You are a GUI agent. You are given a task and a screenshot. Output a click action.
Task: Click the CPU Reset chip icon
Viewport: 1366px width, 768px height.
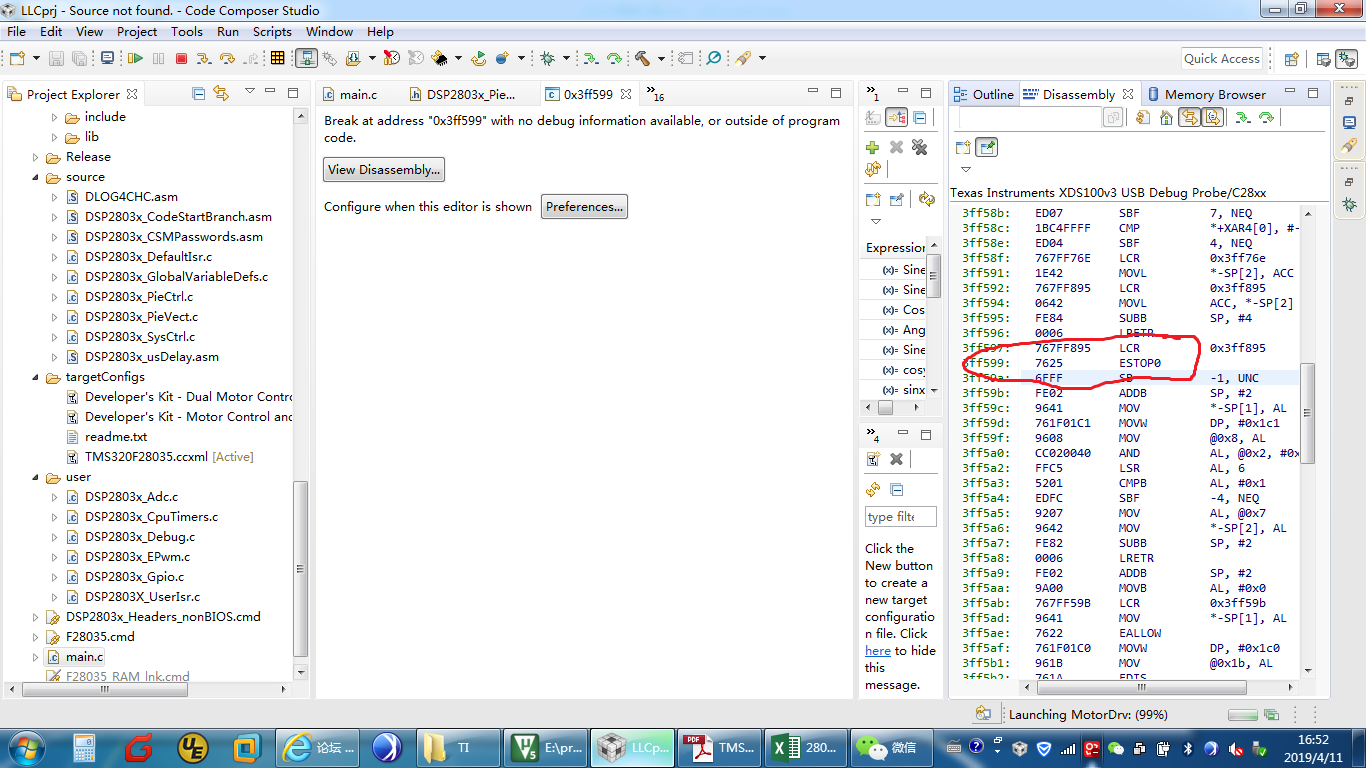coord(439,58)
